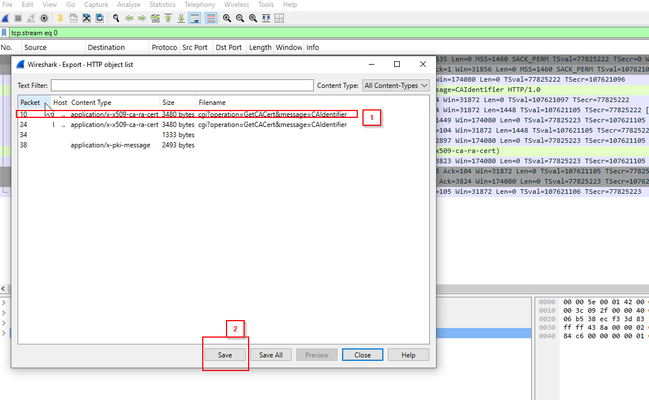
Task: Reset text to normal size icon
Action: [x=253, y=18]
